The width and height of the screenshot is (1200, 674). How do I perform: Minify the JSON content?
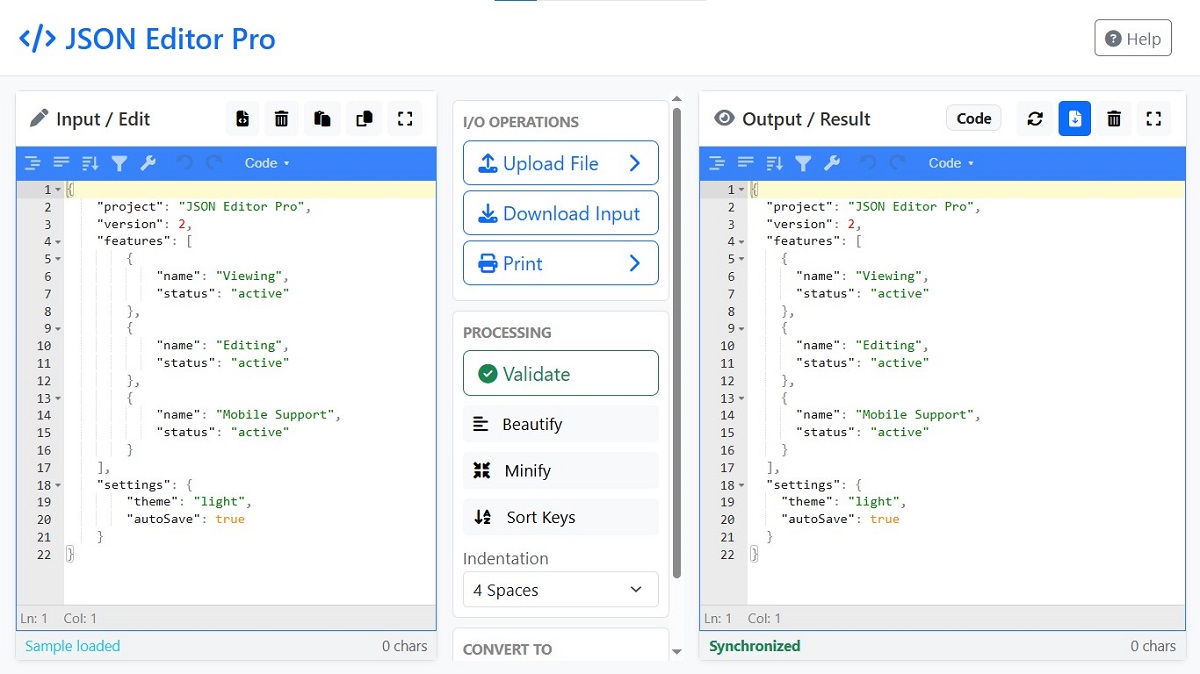560,470
